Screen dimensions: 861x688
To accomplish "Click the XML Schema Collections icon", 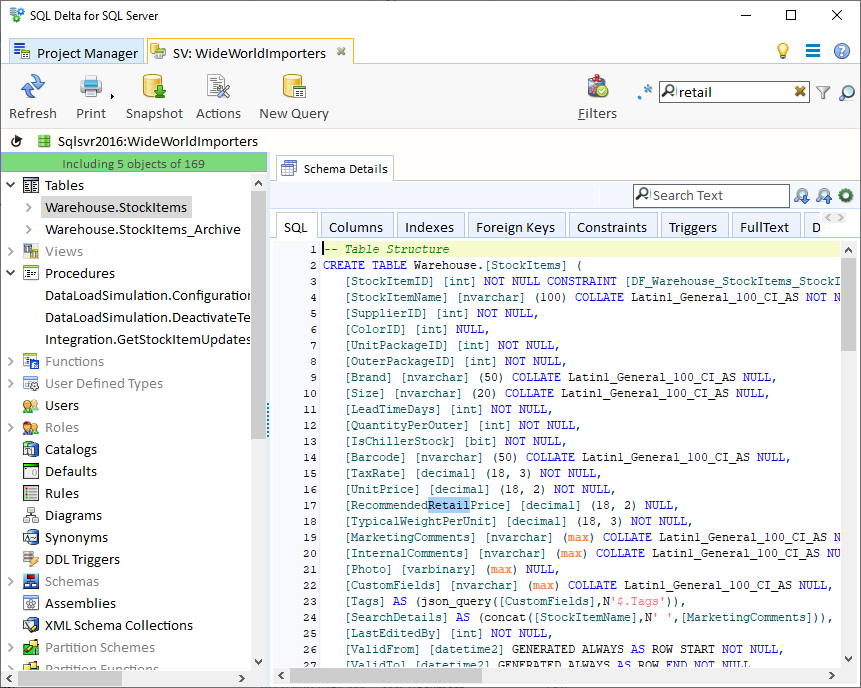I will (31, 625).
